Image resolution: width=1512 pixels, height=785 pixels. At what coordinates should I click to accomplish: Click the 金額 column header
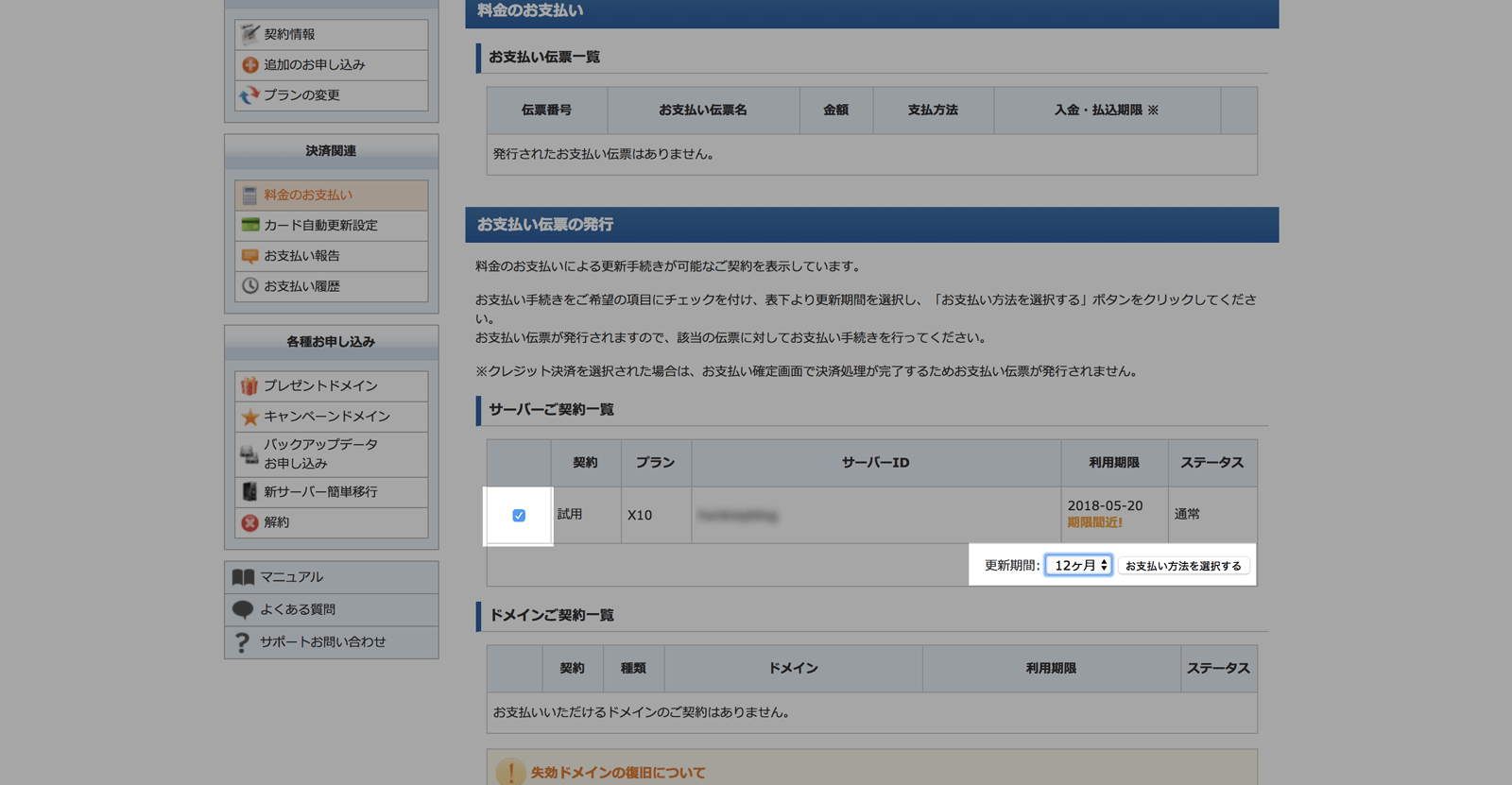[x=835, y=111]
